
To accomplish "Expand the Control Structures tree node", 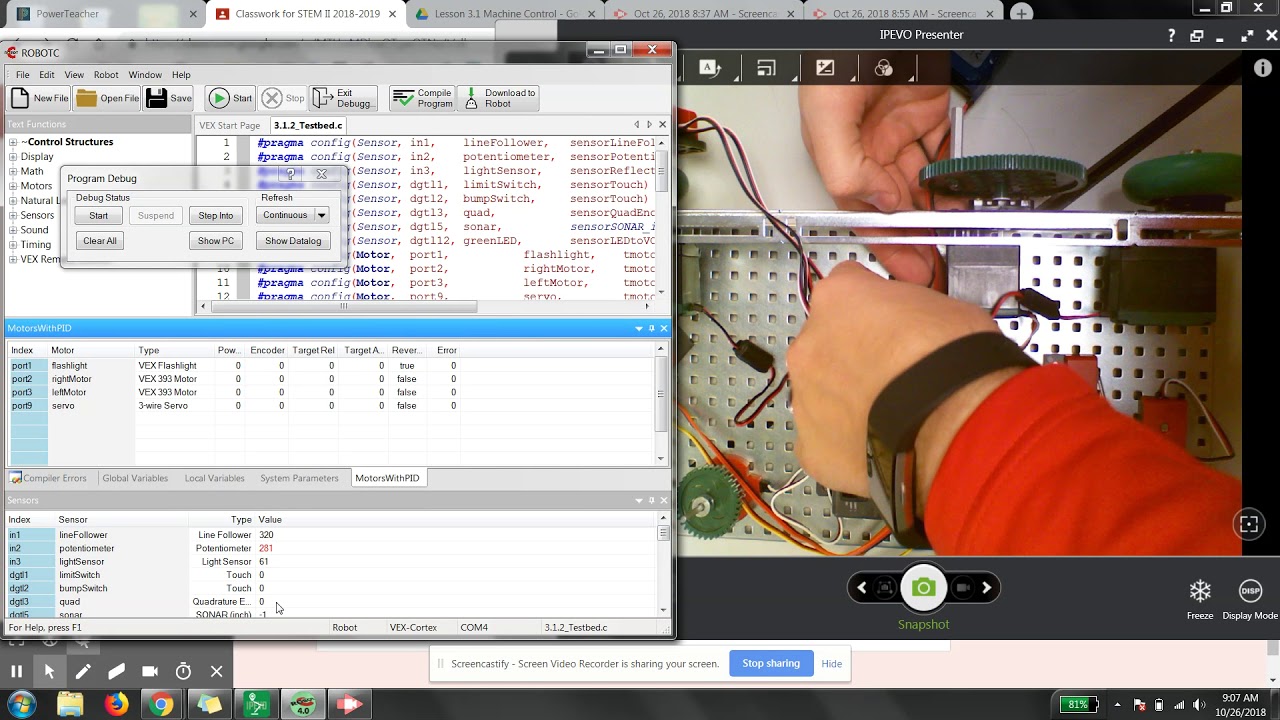I will [13, 142].
